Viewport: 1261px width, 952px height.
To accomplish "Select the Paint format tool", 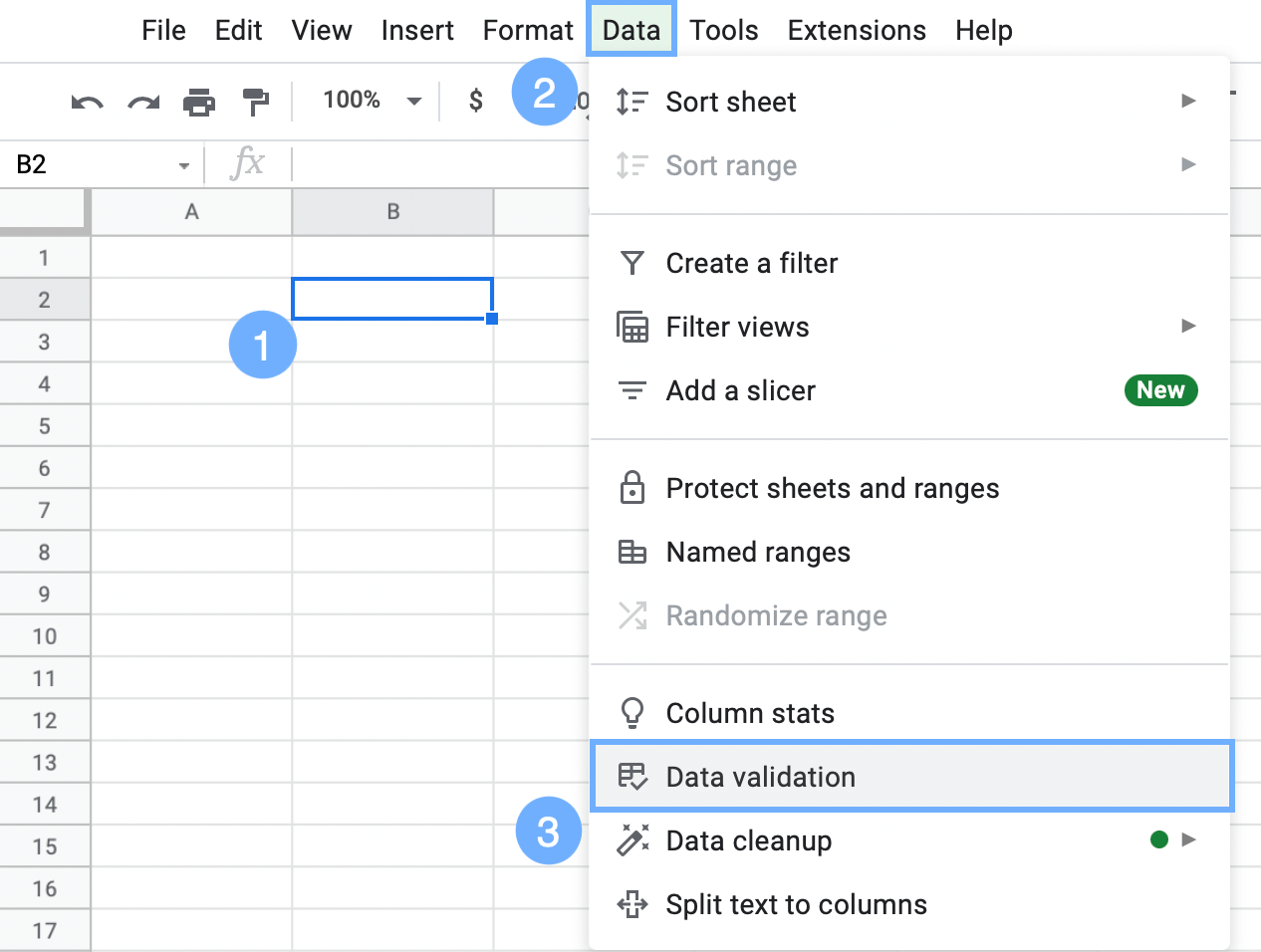I will [x=256, y=101].
